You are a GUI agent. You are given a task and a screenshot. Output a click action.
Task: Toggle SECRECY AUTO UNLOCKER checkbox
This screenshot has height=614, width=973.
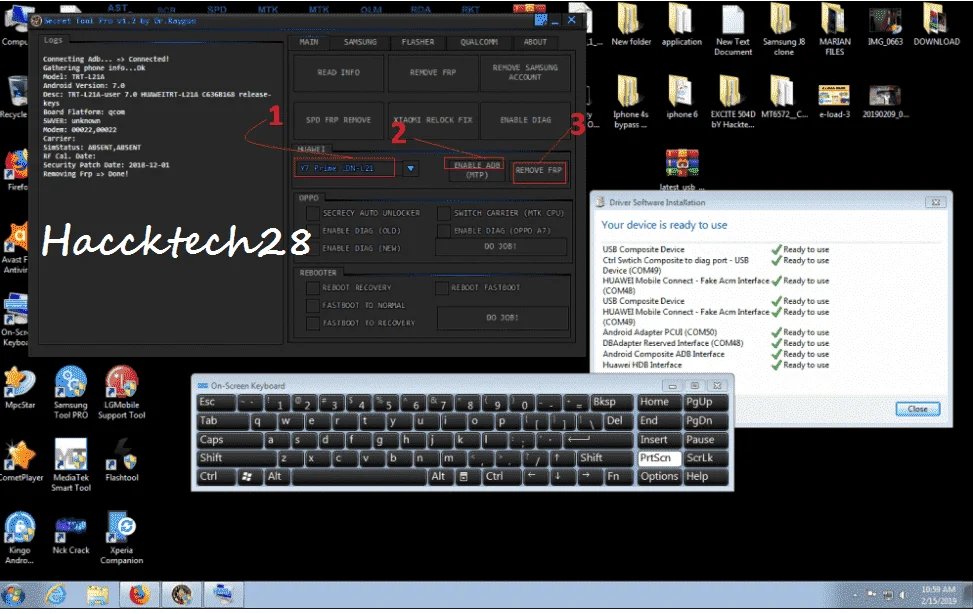pyautogui.click(x=313, y=213)
